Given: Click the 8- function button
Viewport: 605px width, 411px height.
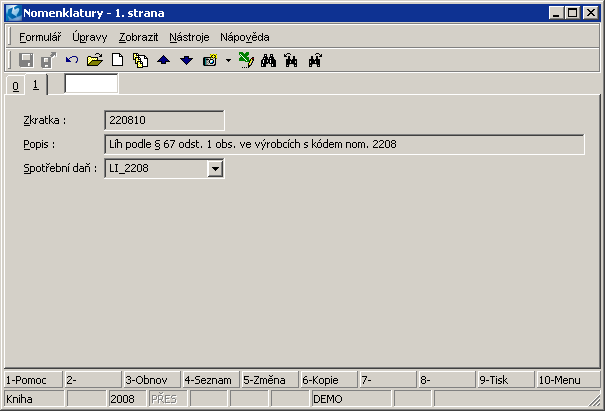Looking at the screenshot, I should [x=447, y=380].
